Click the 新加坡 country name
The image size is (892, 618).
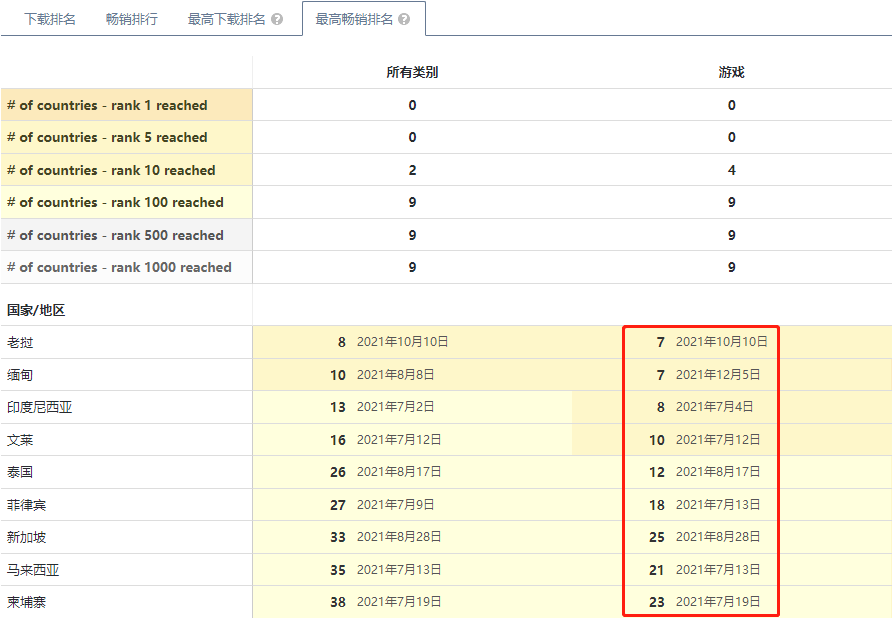(27, 537)
